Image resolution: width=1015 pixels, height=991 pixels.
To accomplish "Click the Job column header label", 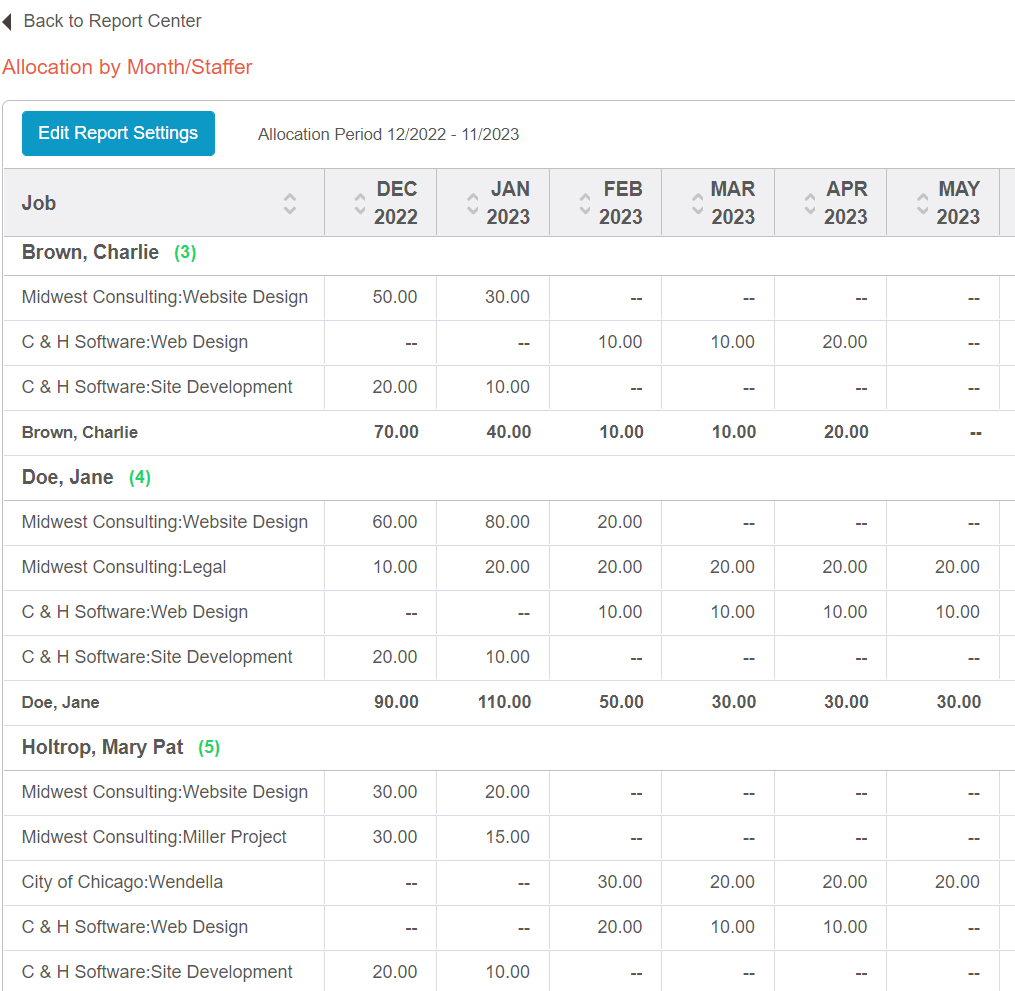I will tap(39, 203).
